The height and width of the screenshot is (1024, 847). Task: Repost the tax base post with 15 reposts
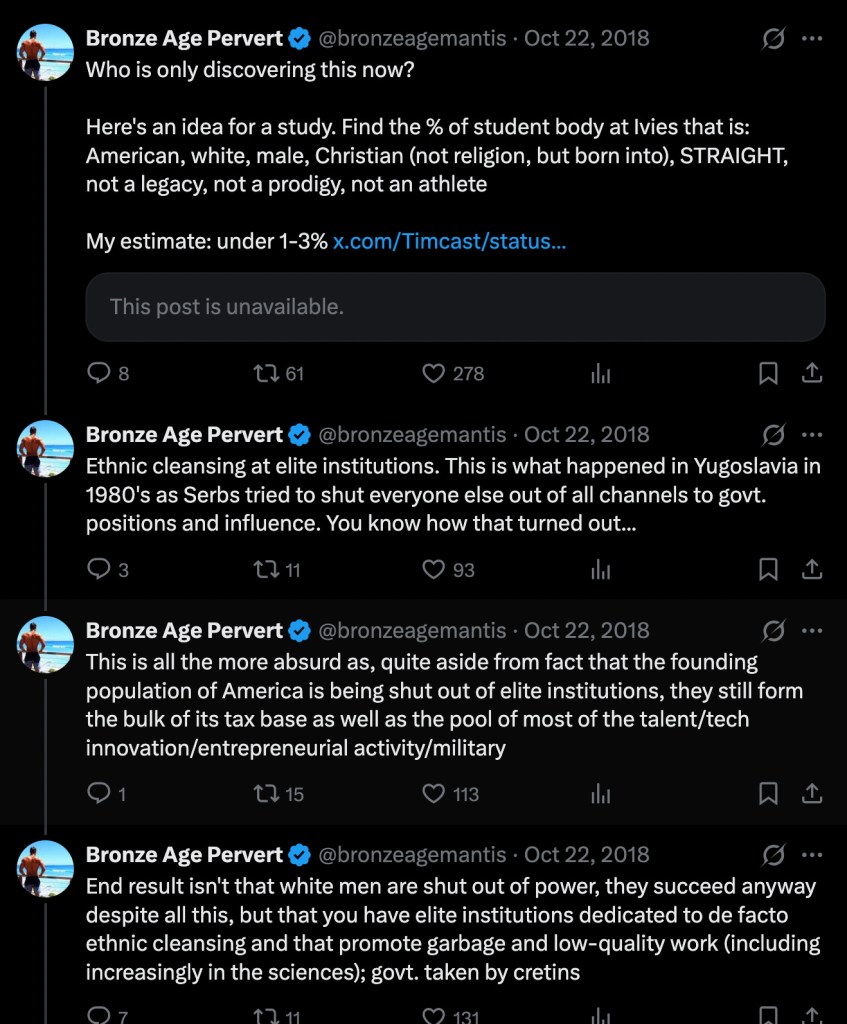[266, 794]
